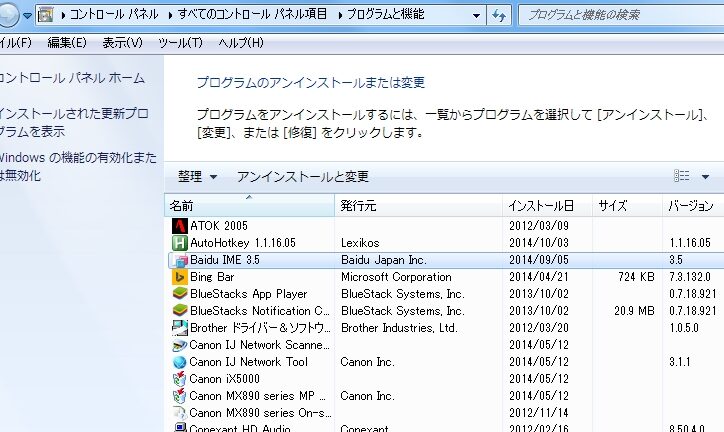This screenshot has height=432, width=724.
Task: Sort by the 名前 column header
Action: pos(249,205)
